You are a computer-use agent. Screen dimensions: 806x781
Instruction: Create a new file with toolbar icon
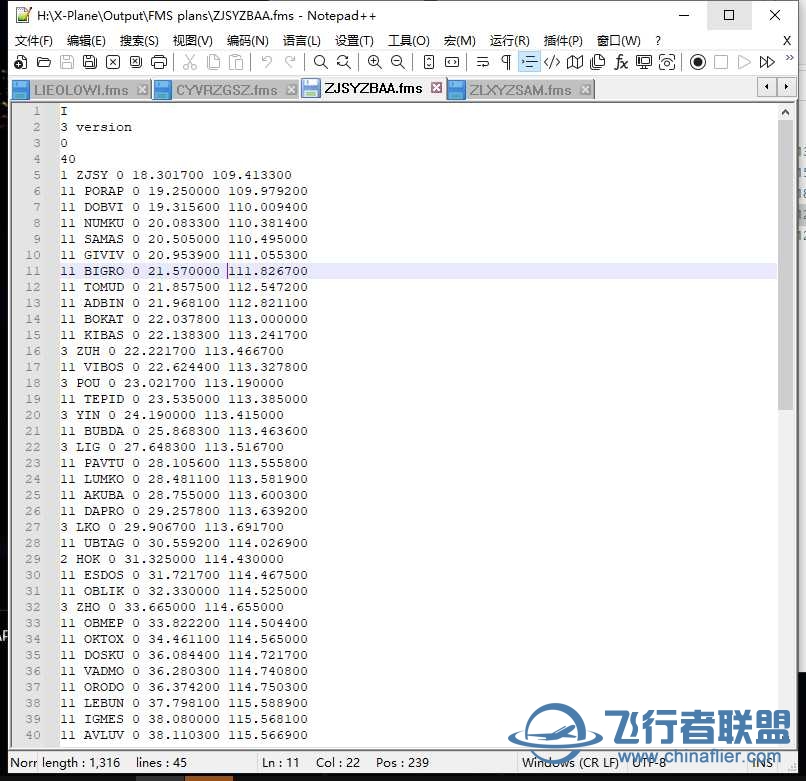21,62
